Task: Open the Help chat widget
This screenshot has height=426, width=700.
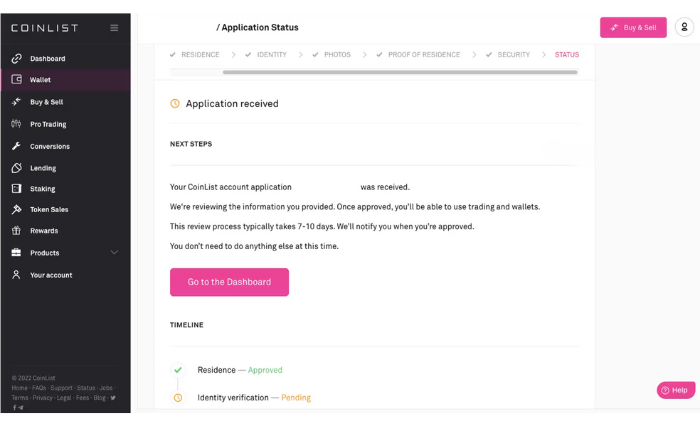Action: 675,390
